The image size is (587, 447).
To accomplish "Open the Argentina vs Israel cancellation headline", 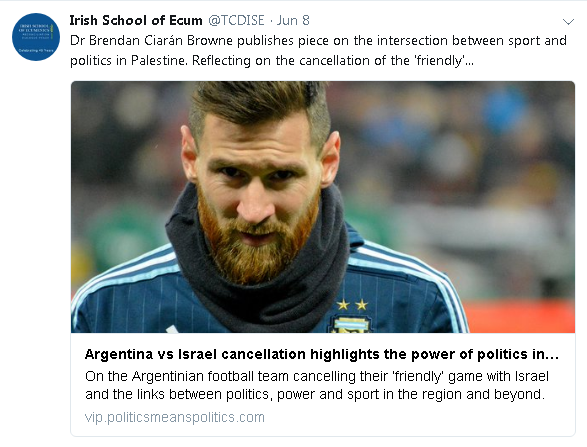I will coord(322,354).
